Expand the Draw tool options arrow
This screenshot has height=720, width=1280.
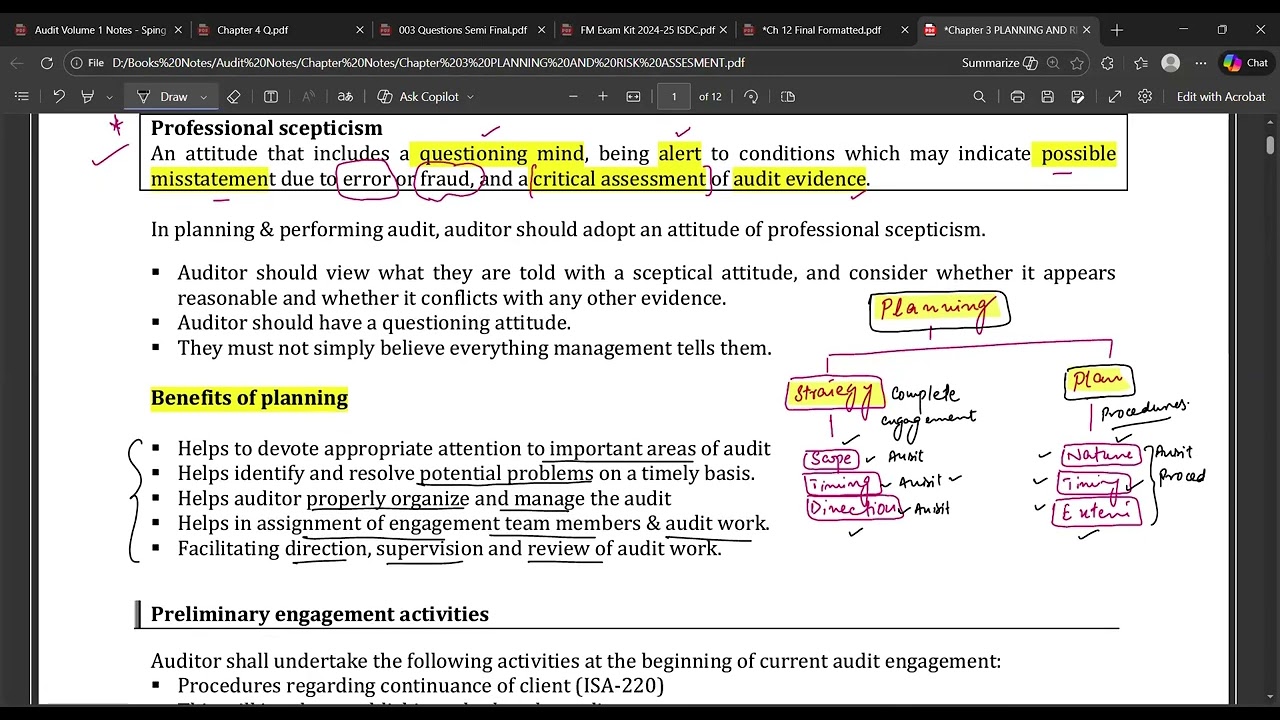pyautogui.click(x=203, y=97)
